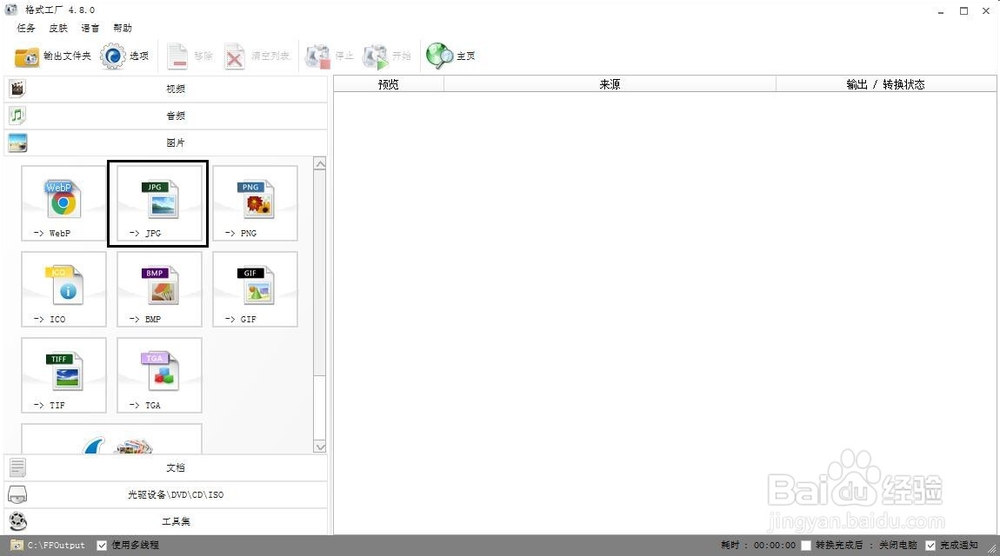Click the Picosmos tile below TIF

(x=112, y=439)
